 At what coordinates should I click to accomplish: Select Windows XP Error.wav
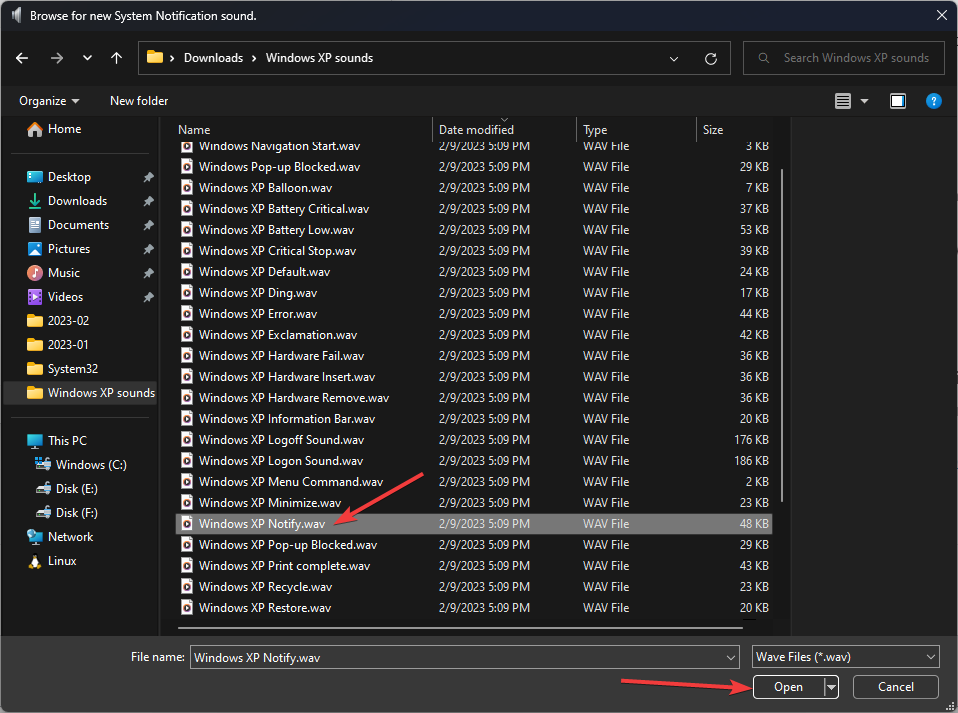[x=258, y=313]
